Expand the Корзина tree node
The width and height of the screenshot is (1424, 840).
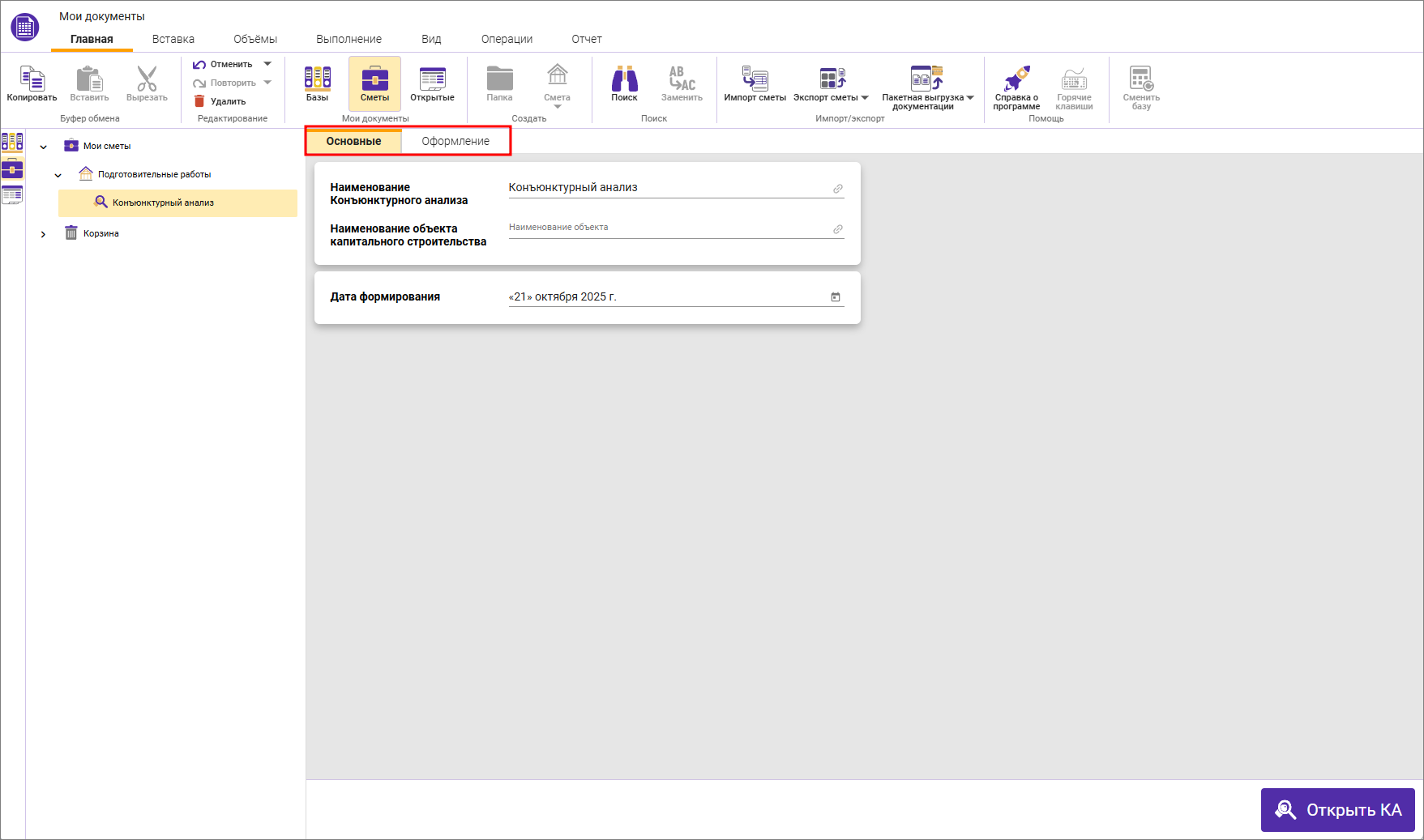44,234
